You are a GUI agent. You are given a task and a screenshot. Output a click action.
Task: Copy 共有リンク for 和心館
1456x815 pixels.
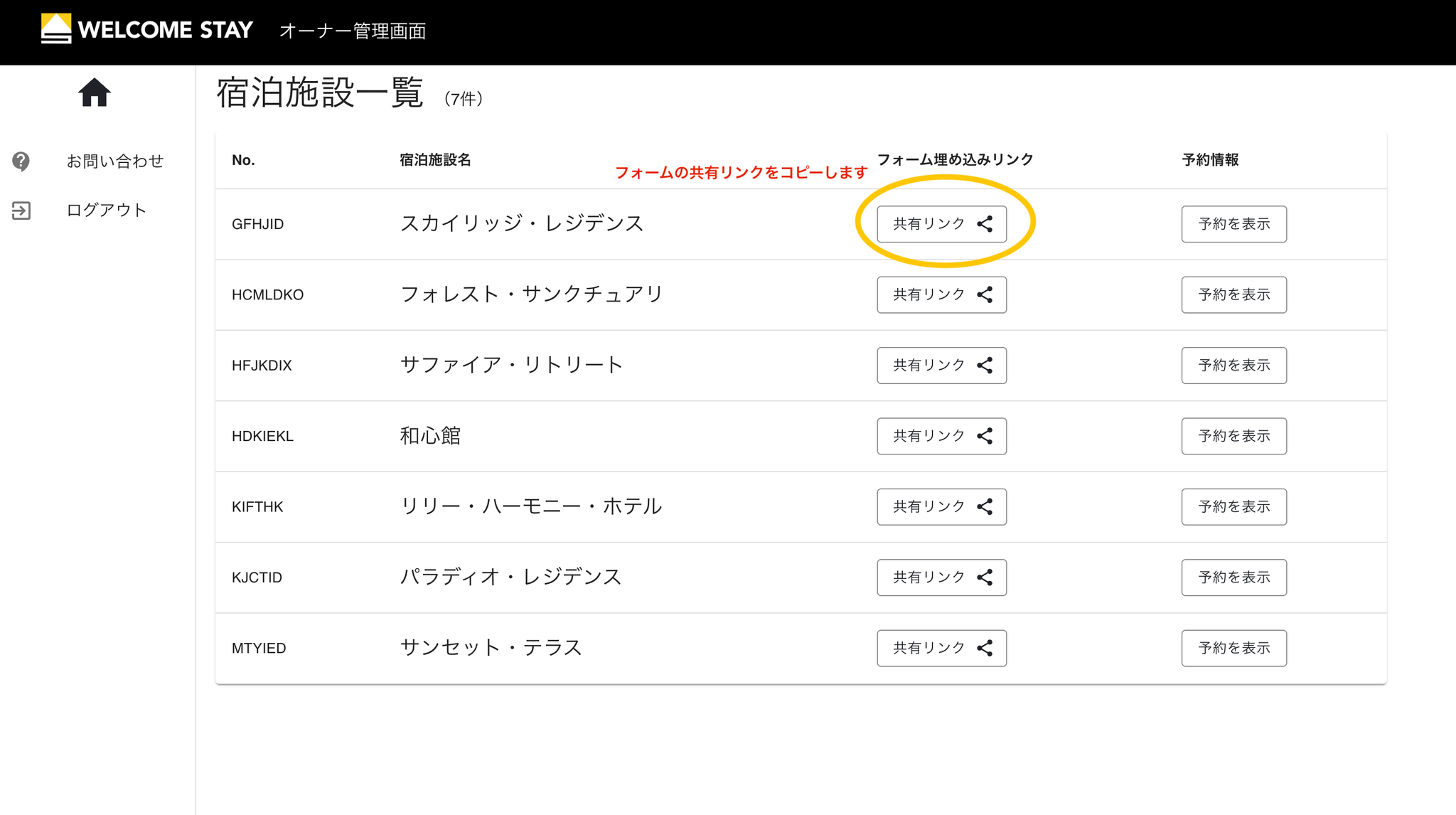click(941, 436)
